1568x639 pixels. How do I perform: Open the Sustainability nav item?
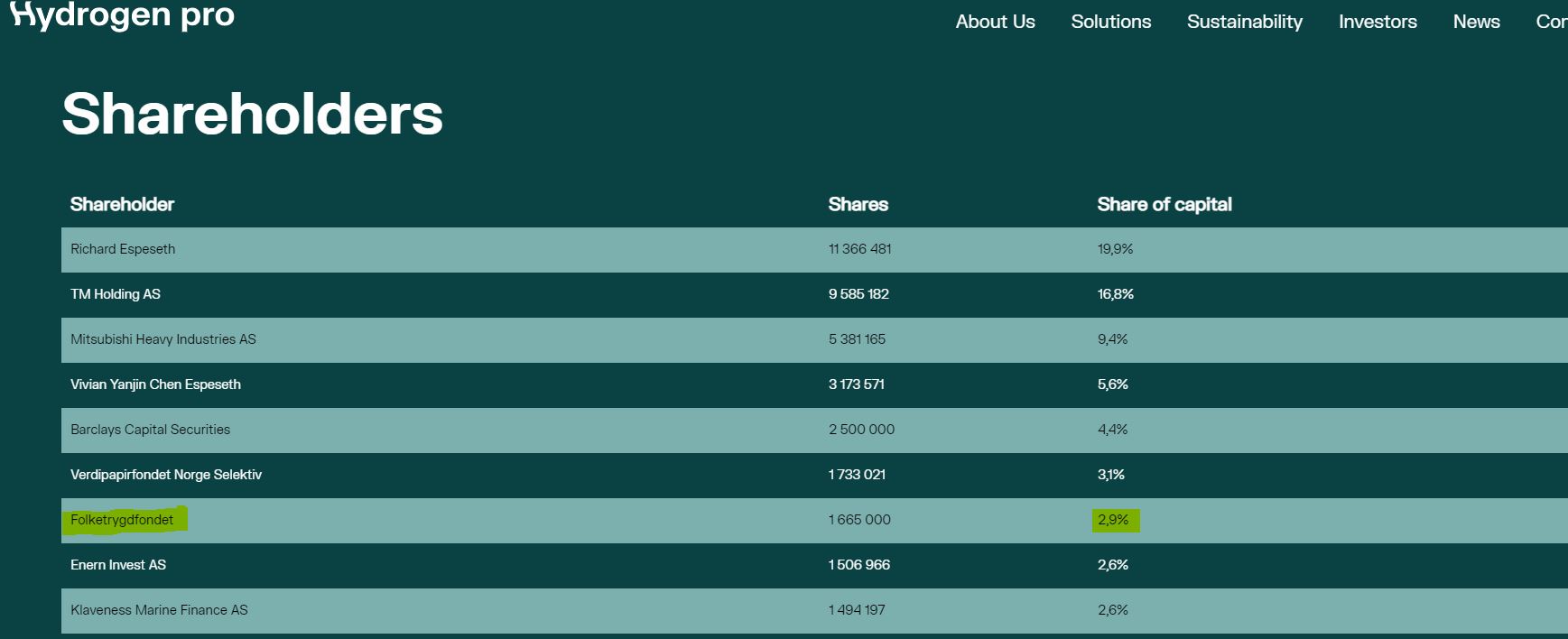point(1244,22)
